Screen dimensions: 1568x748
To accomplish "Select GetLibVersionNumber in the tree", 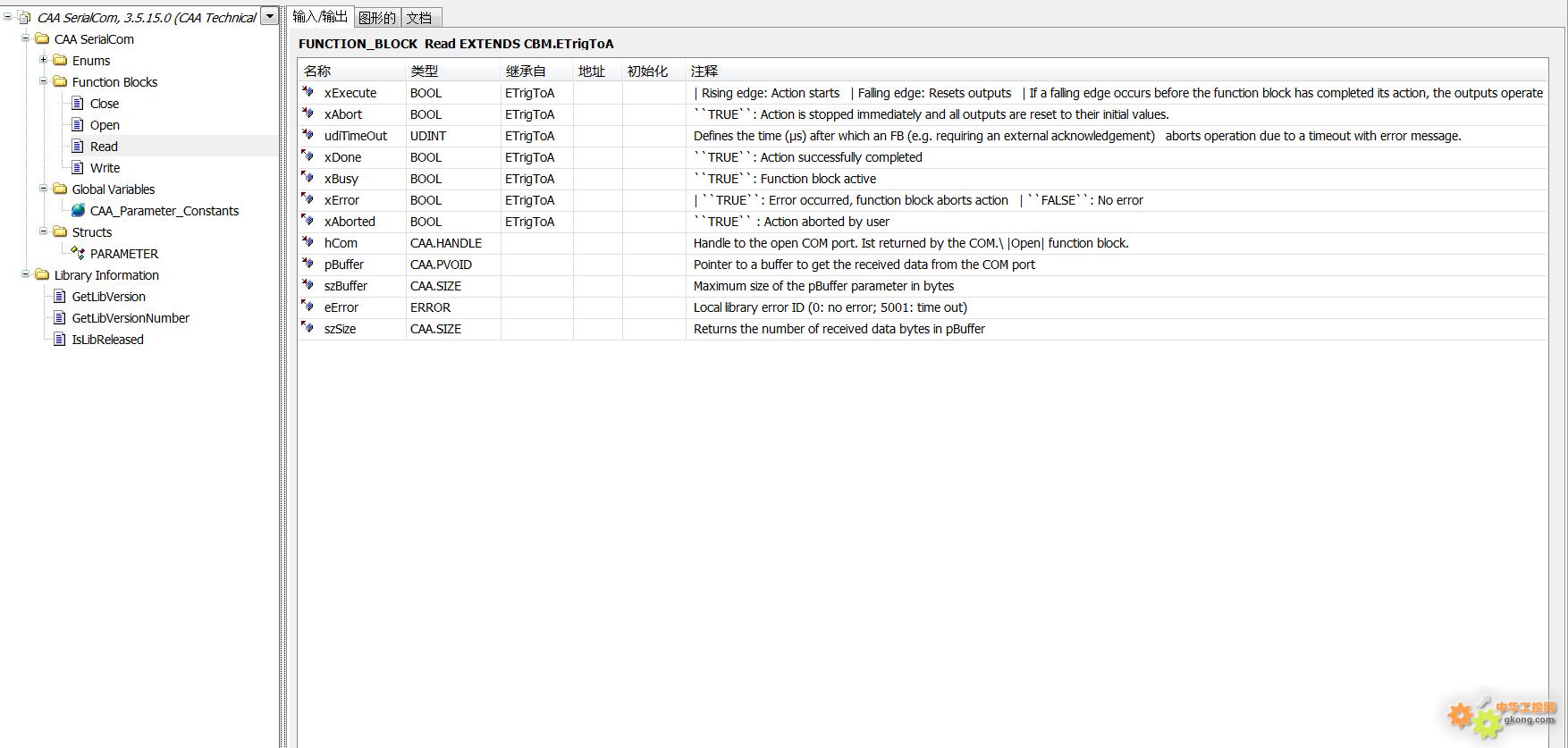I will pos(131,318).
